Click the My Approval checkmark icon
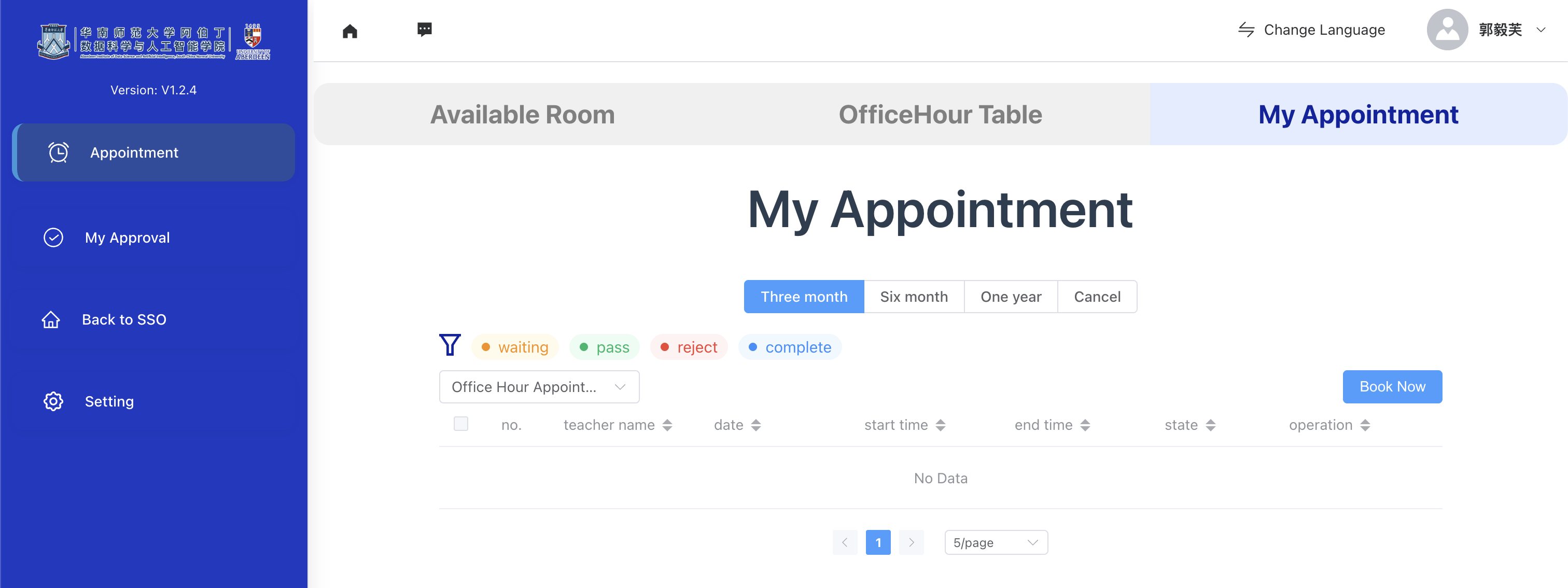Viewport: 1568px width, 588px height. (x=53, y=237)
